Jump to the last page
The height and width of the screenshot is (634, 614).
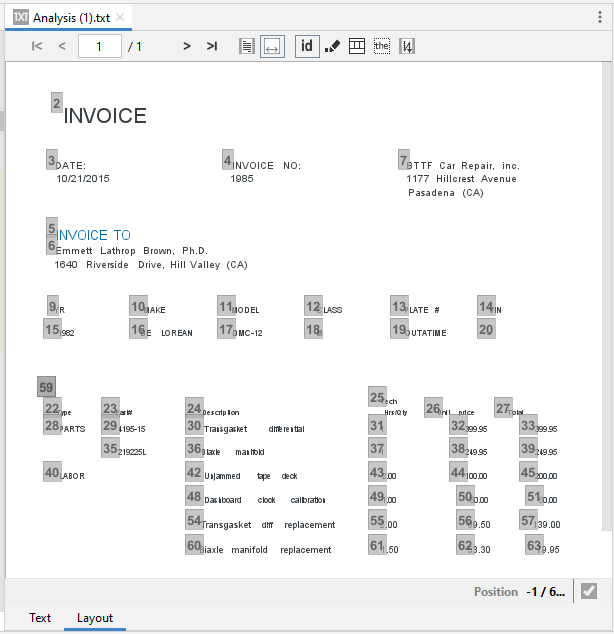coord(212,46)
